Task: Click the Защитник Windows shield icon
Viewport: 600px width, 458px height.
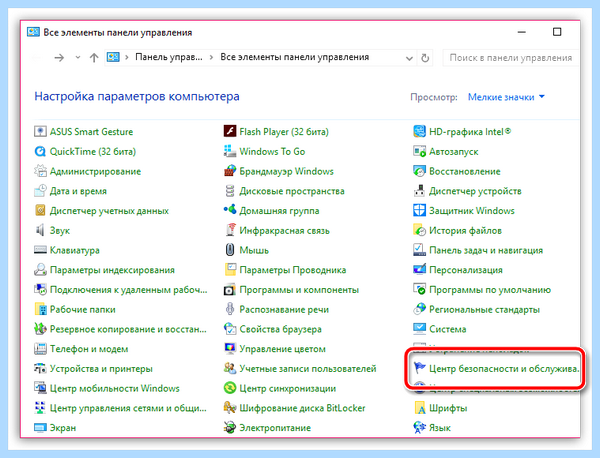Action: pyautogui.click(x=419, y=210)
